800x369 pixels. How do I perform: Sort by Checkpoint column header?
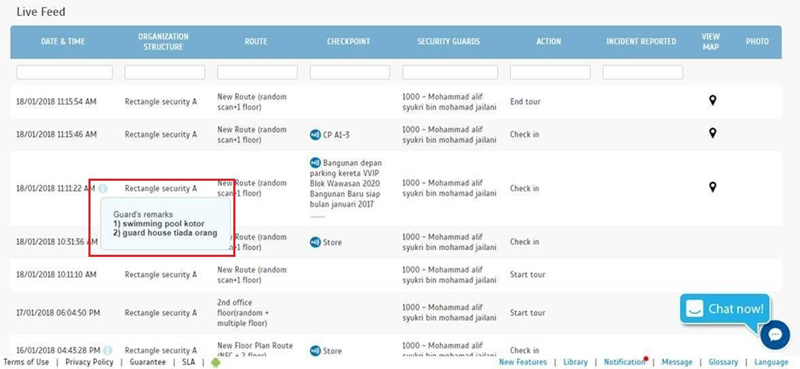348,41
